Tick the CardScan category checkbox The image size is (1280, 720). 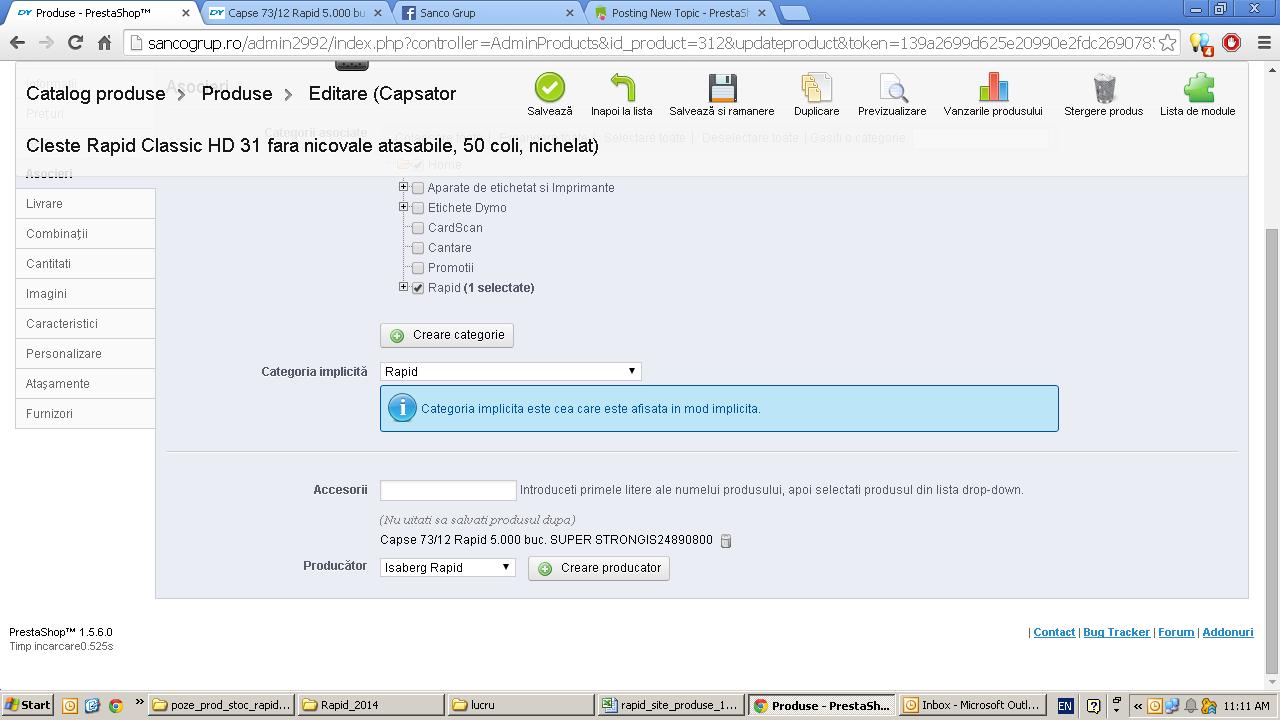pos(418,228)
